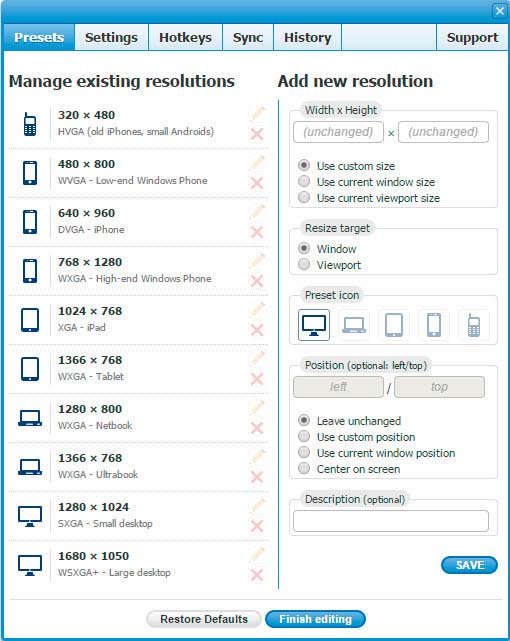Delete the 320 × 480 HVGA preset
Viewport: 510px width, 641px height.
pyautogui.click(x=257, y=134)
